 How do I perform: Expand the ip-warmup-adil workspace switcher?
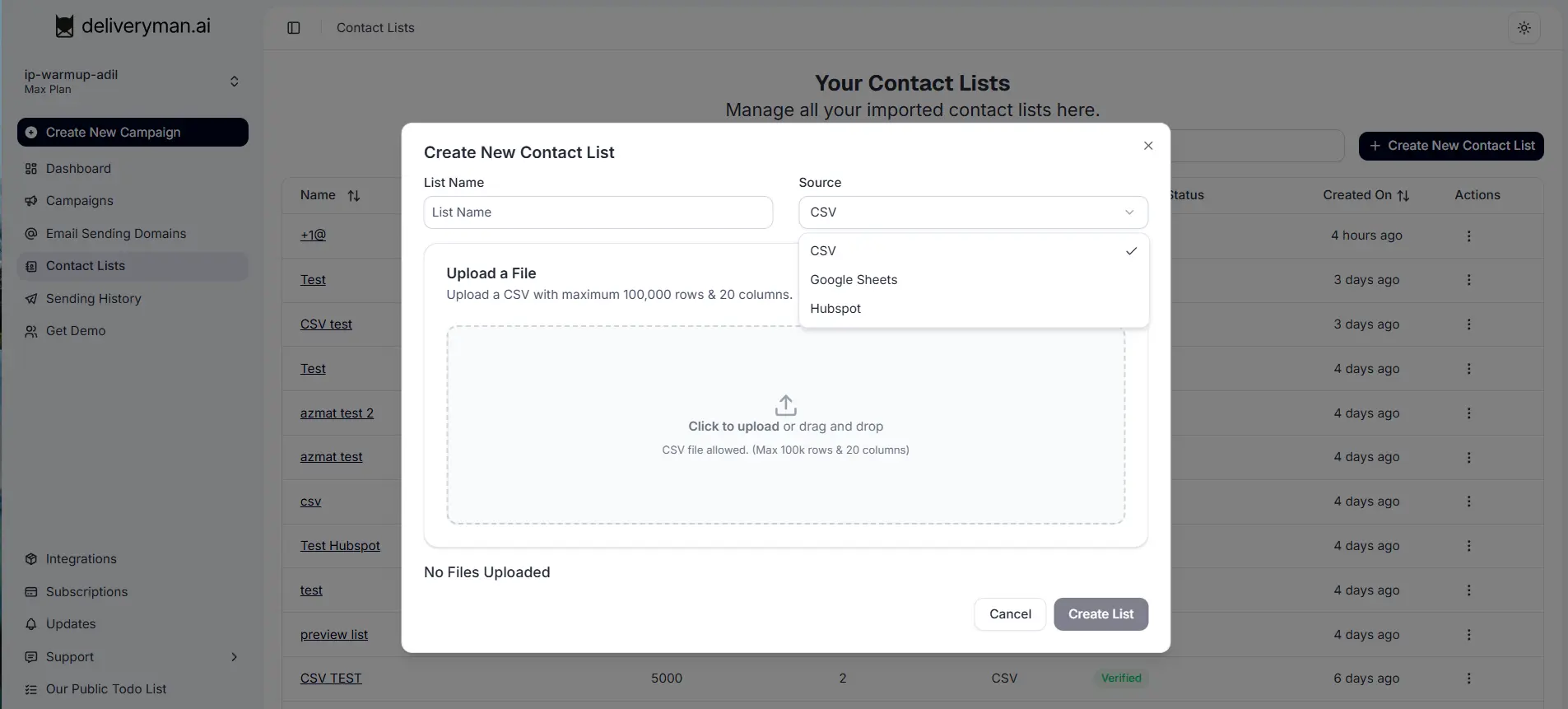tap(234, 82)
